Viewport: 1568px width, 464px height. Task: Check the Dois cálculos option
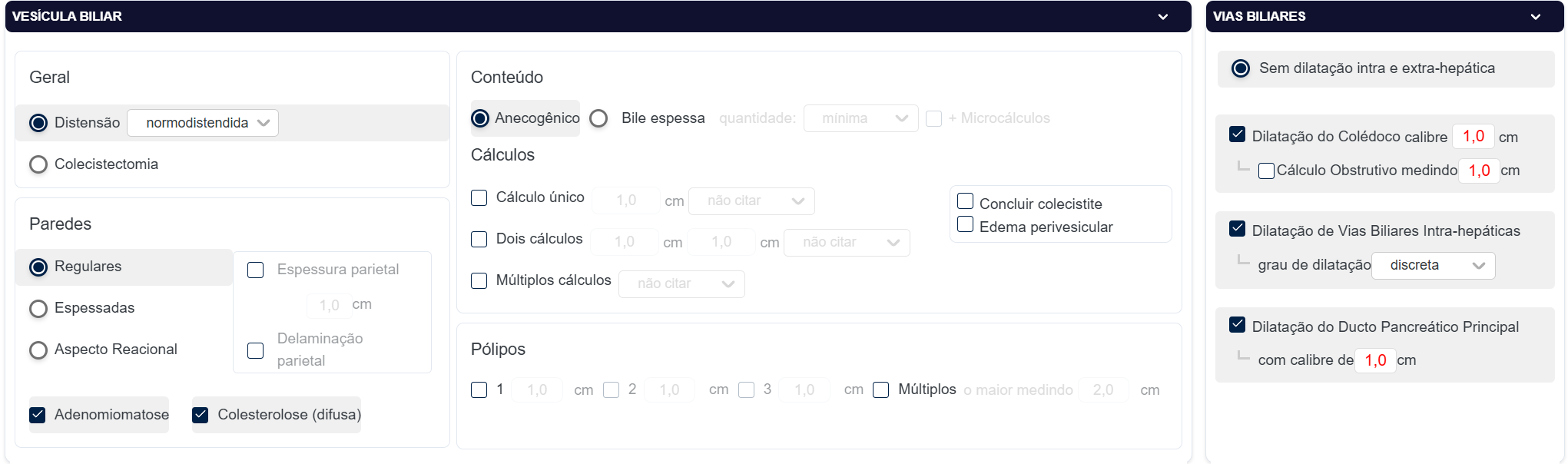(479, 239)
